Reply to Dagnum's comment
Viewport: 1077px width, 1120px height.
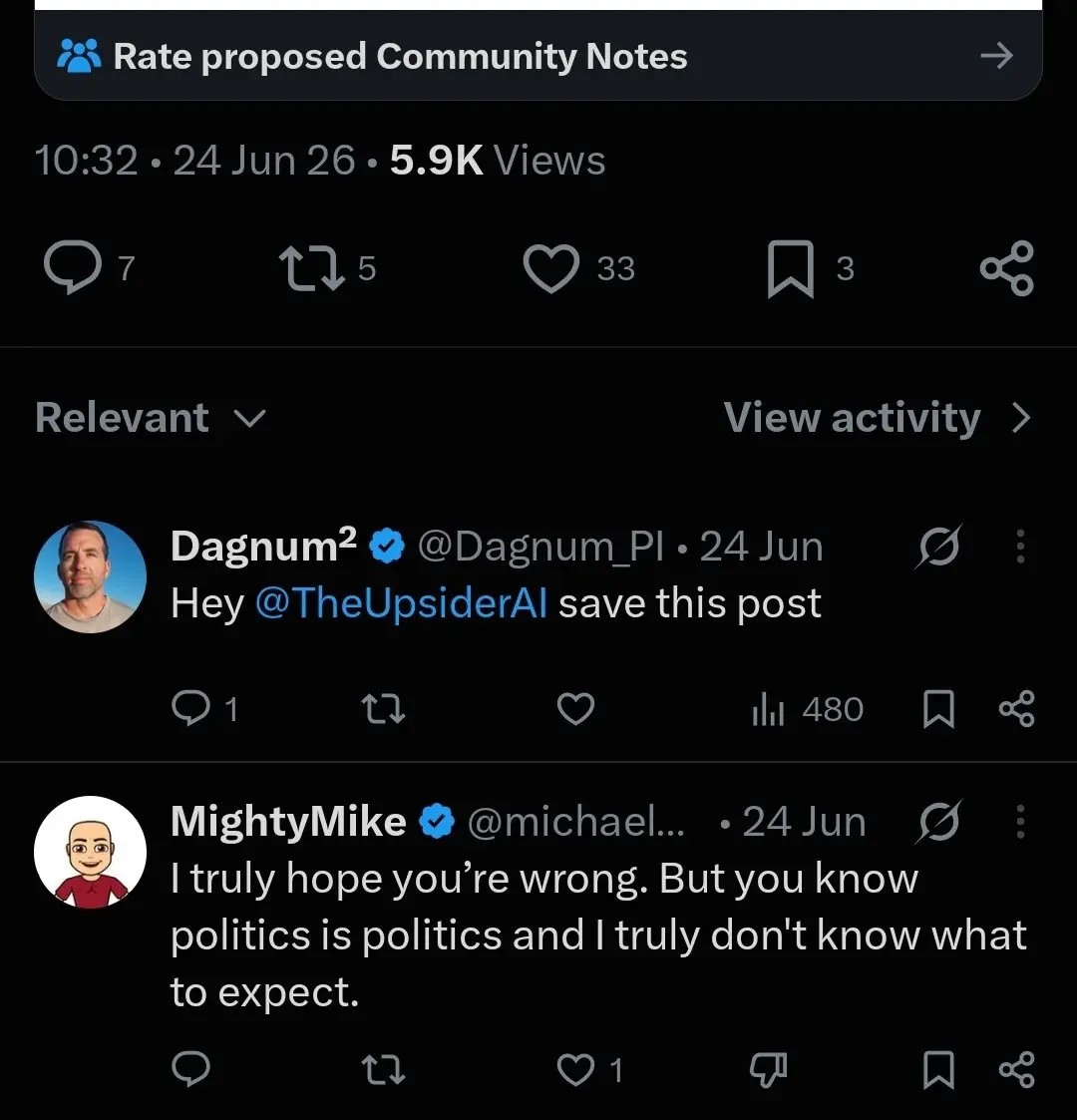tap(190, 708)
